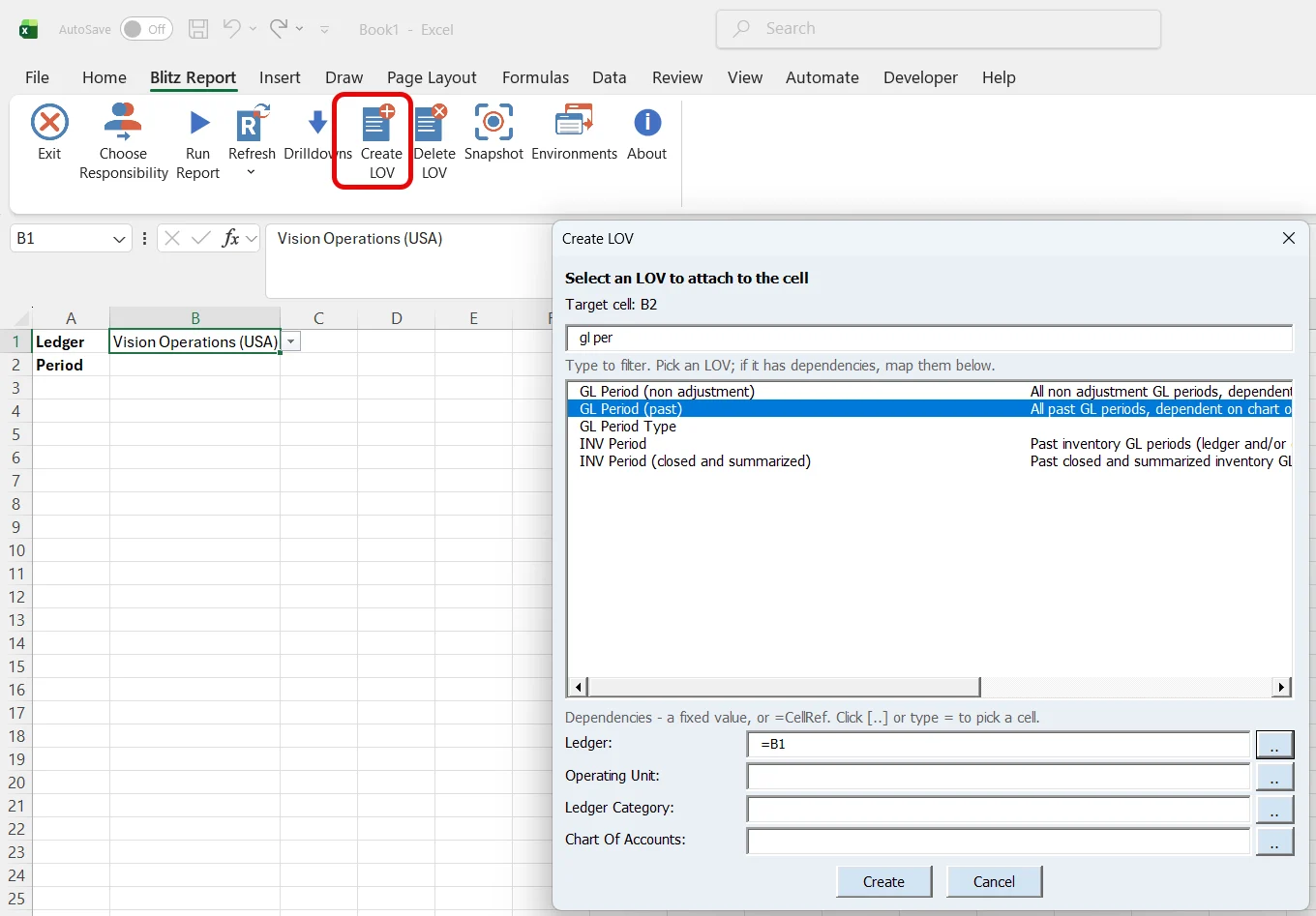Viewport: 1316px width, 916px height.
Task: Click the LOV list scroll right arrow
Action: point(1282,687)
